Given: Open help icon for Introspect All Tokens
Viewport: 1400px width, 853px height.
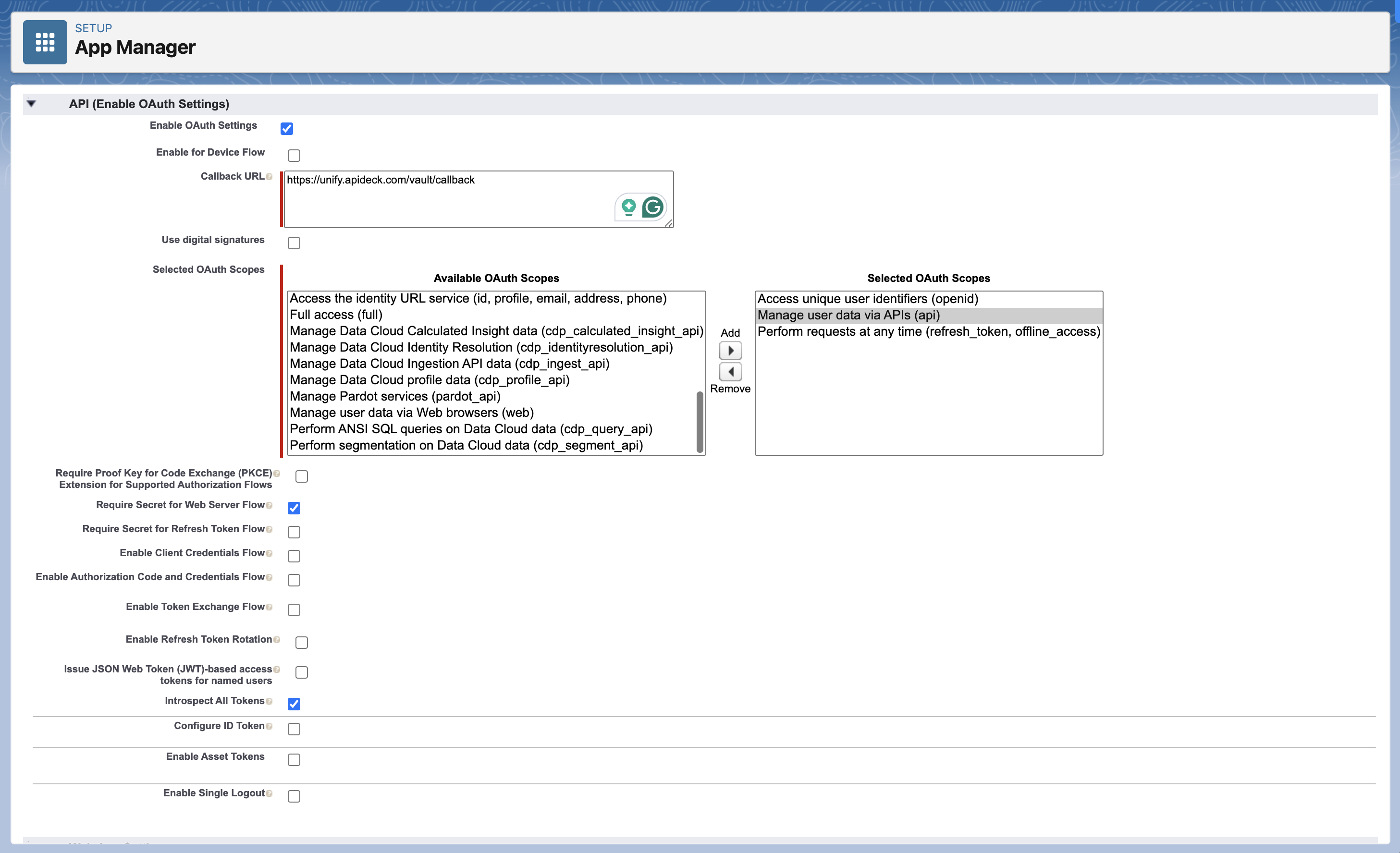Looking at the screenshot, I should (270, 701).
